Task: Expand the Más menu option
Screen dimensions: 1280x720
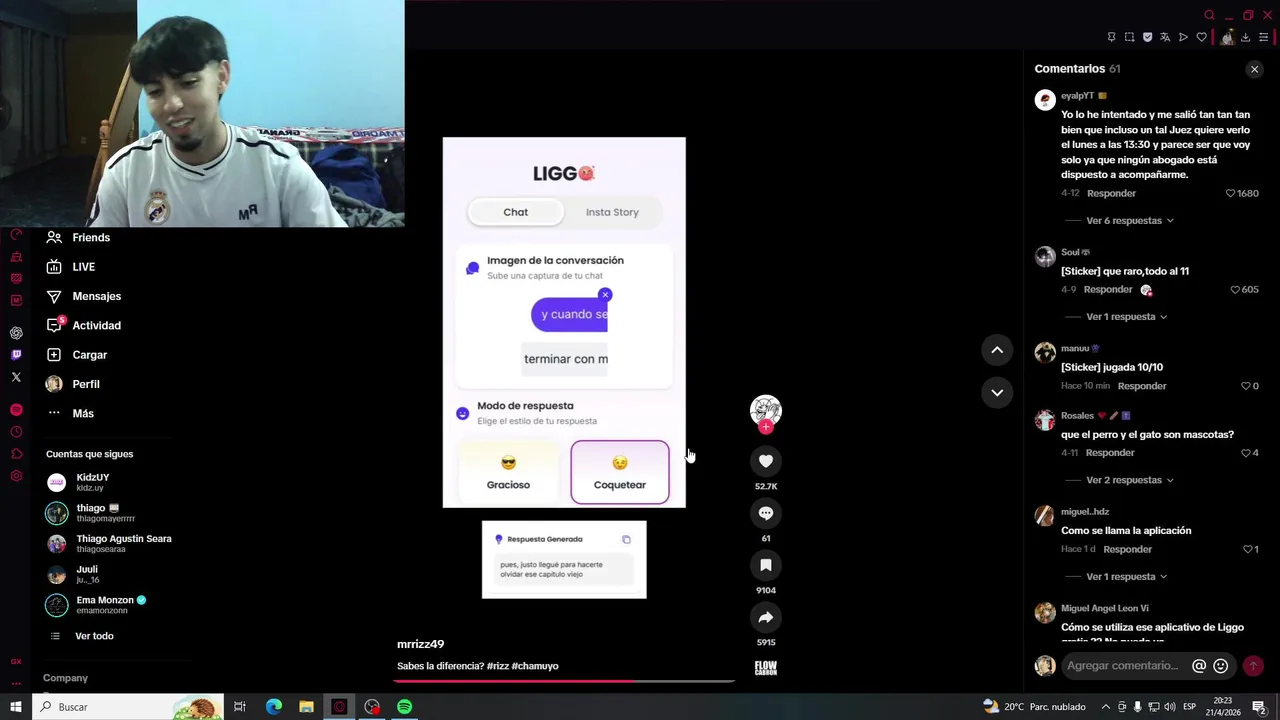Action: pyautogui.click(x=70, y=413)
